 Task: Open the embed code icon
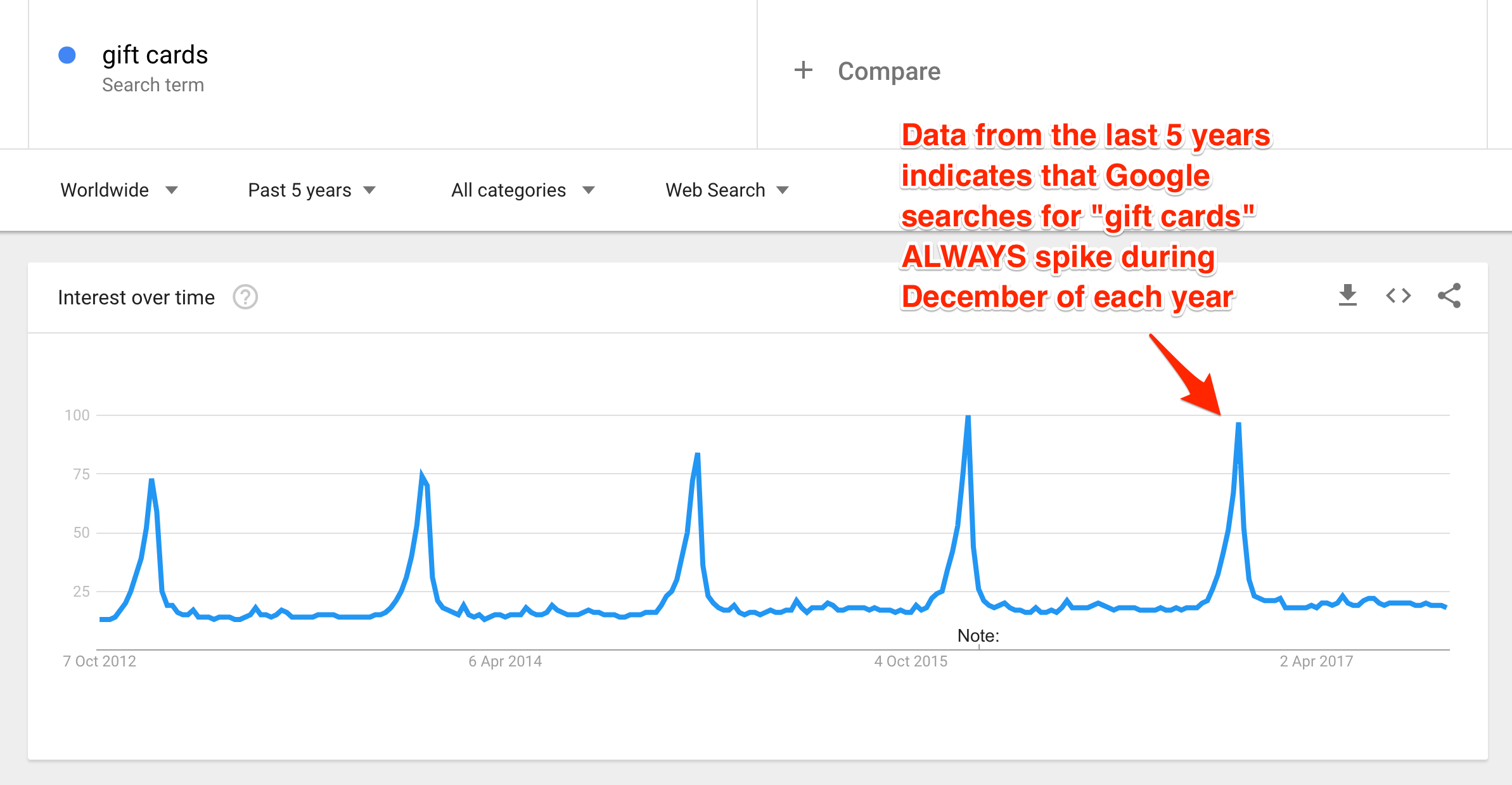point(1399,295)
